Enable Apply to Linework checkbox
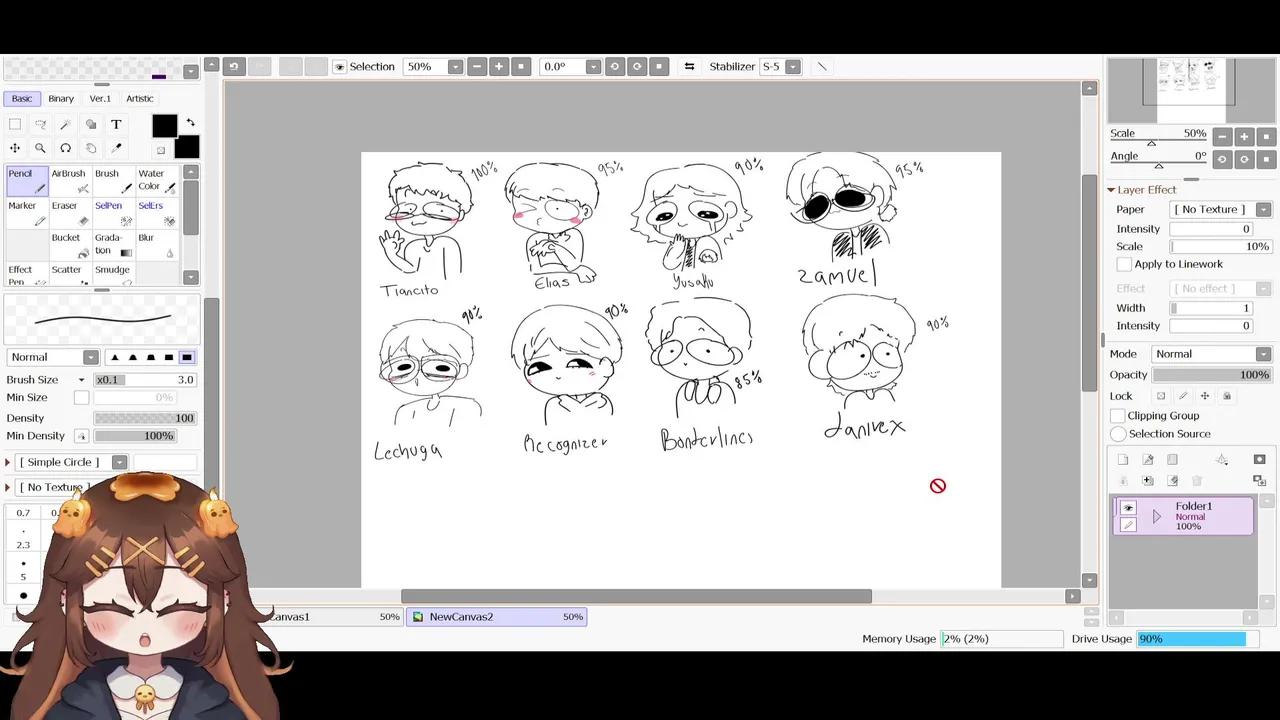 click(1124, 264)
